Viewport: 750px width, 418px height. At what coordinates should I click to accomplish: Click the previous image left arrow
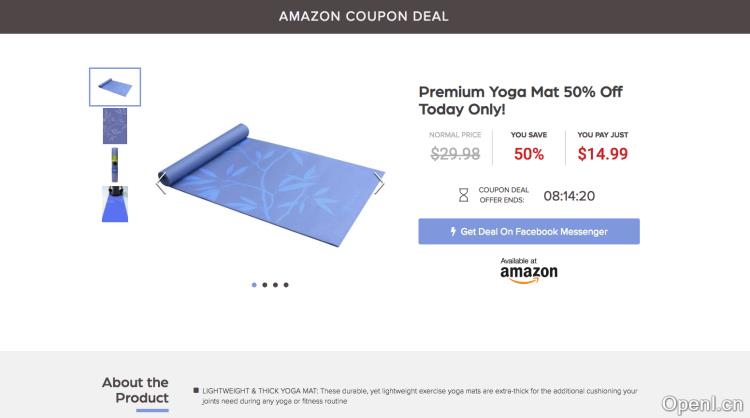pyautogui.click(x=160, y=183)
